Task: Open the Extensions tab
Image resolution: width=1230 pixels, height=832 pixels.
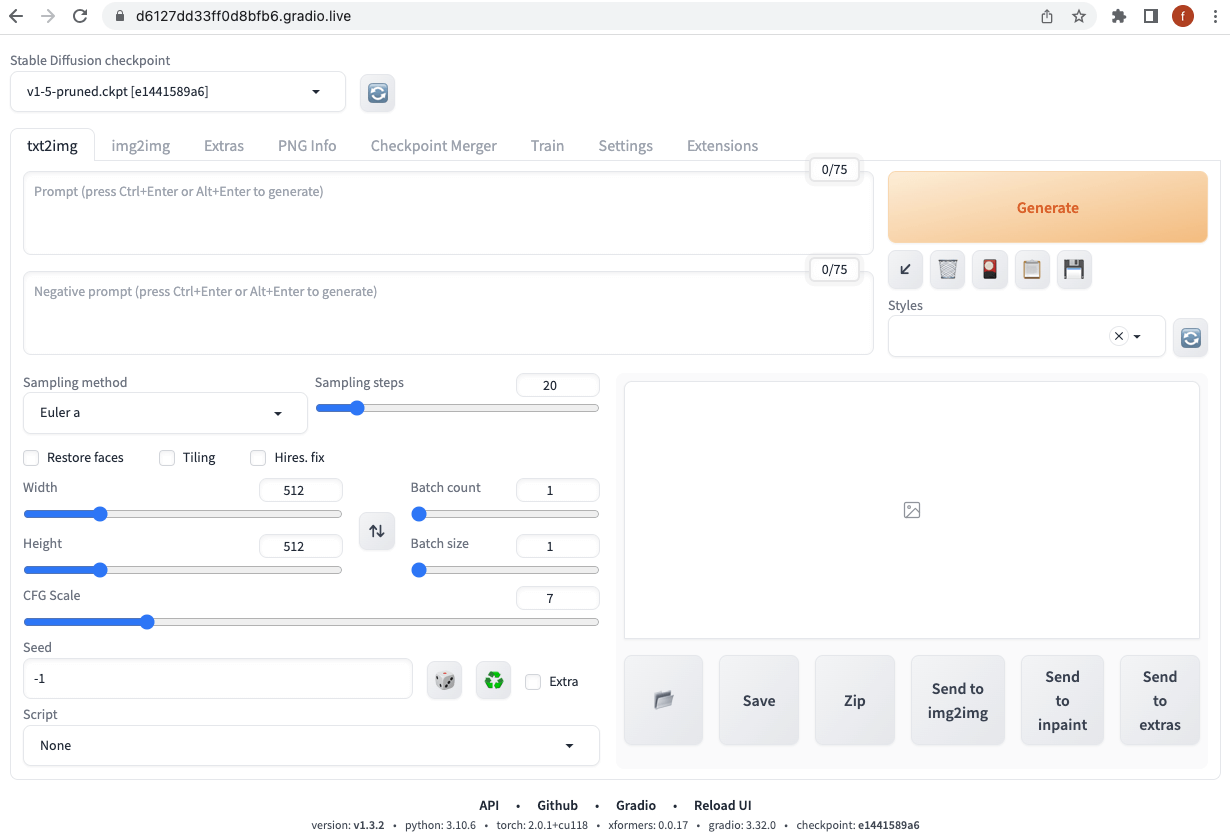Action: [x=722, y=146]
